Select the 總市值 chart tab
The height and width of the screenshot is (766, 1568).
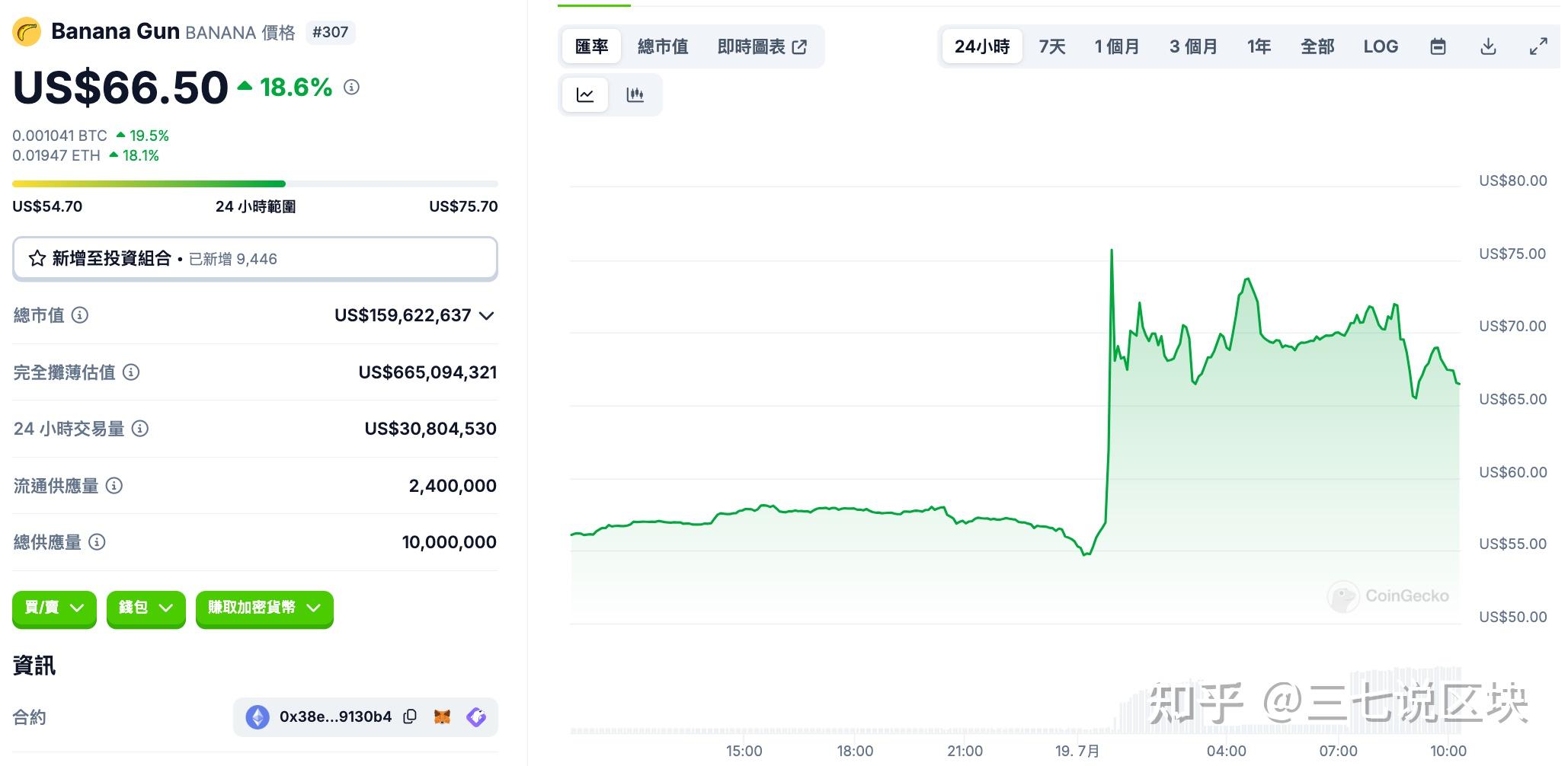tap(662, 46)
